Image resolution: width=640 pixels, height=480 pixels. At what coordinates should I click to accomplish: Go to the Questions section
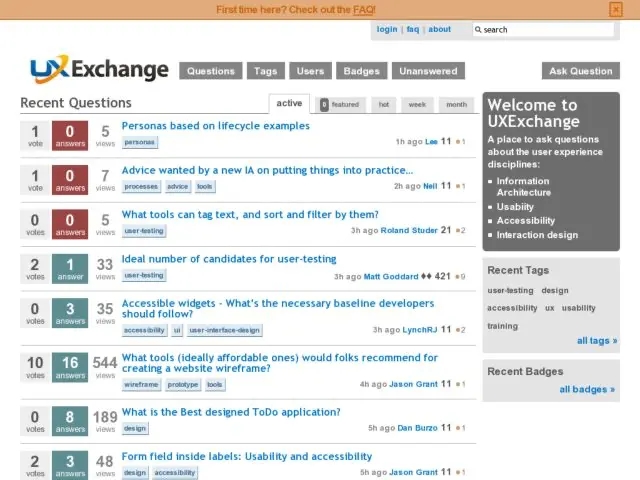point(211,71)
